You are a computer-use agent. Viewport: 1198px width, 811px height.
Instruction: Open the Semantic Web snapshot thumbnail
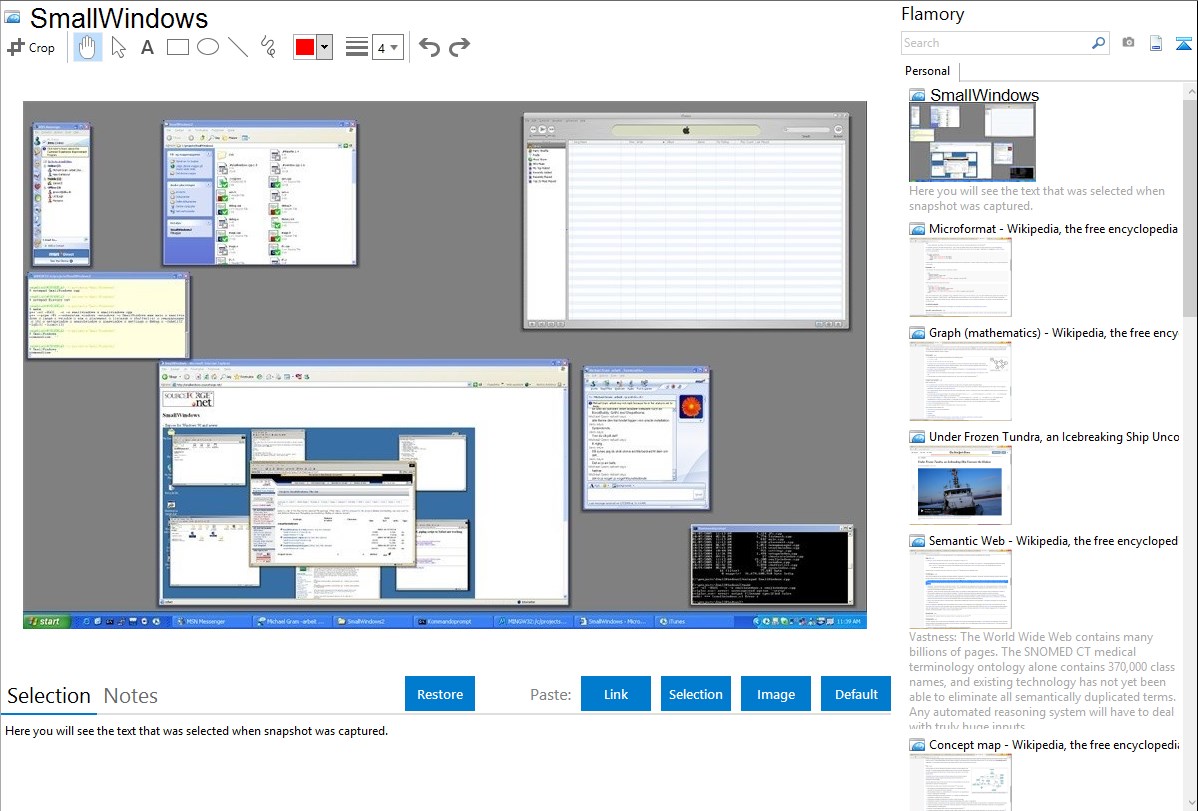(960, 589)
